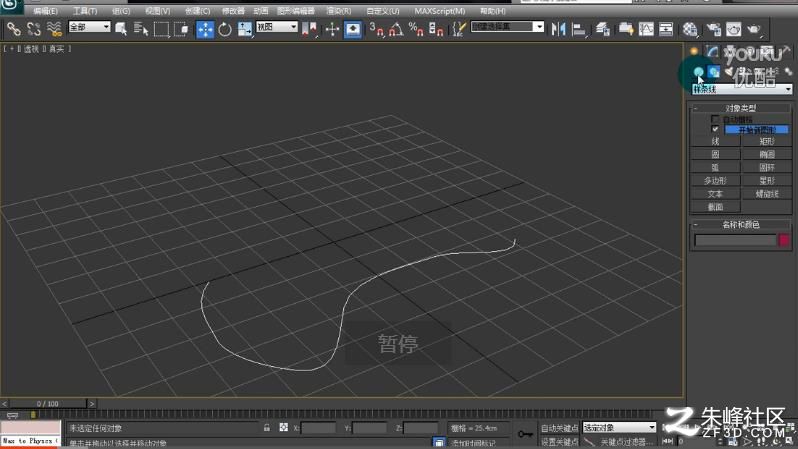Viewport: 798px width, 449px height.
Task: Activate the Select and Scale tool
Action: coord(245,29)
